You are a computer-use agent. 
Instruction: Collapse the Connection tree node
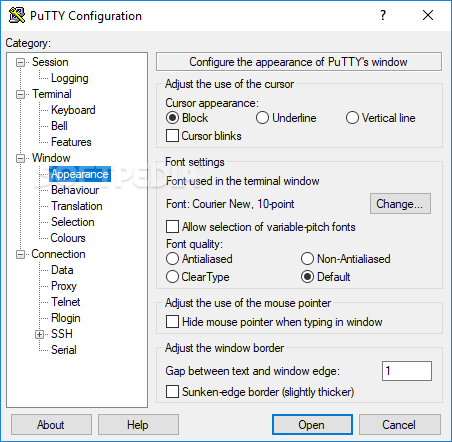(21, 255)
